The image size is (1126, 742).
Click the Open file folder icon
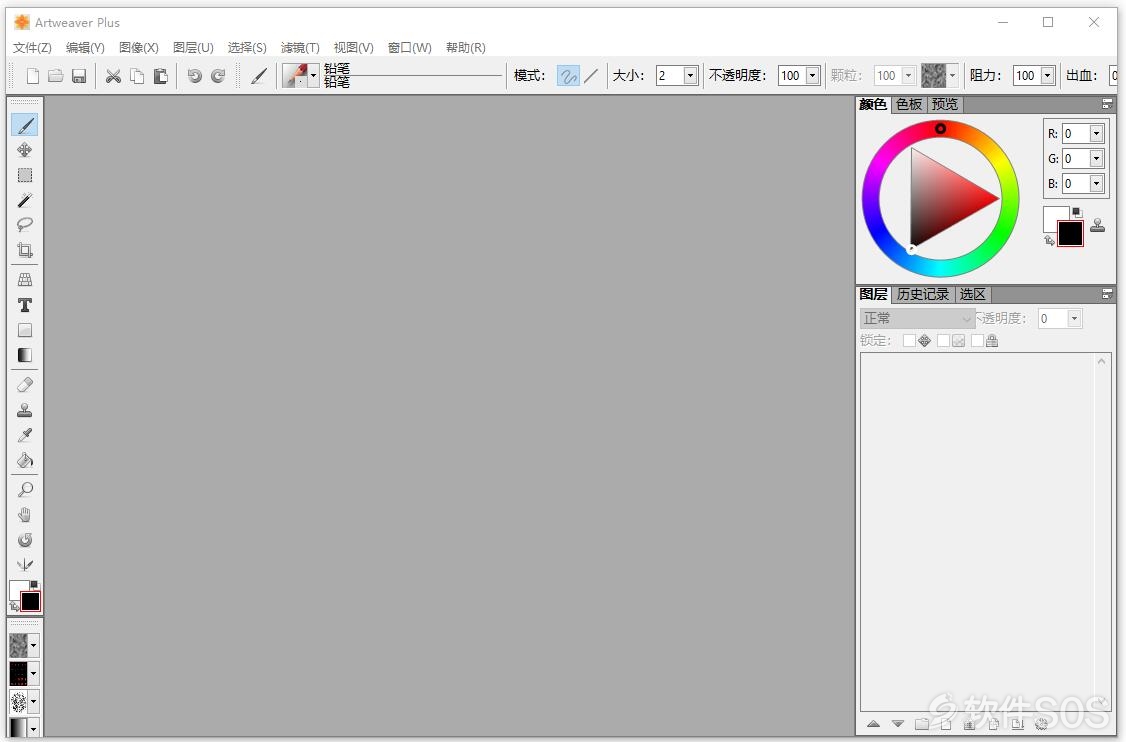[x=56, y=76]
